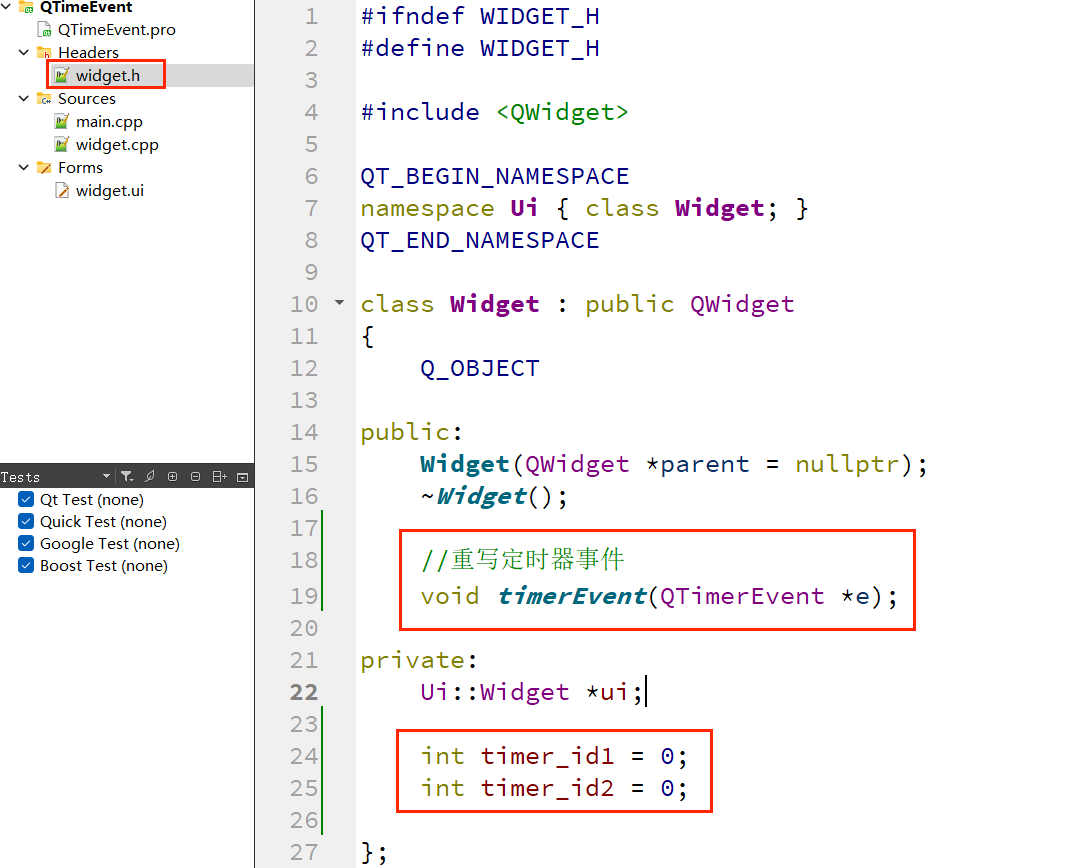Click the ~Widget destructor name
The height and width of the screenshot is (868, 1069).
tap(475, 496)
